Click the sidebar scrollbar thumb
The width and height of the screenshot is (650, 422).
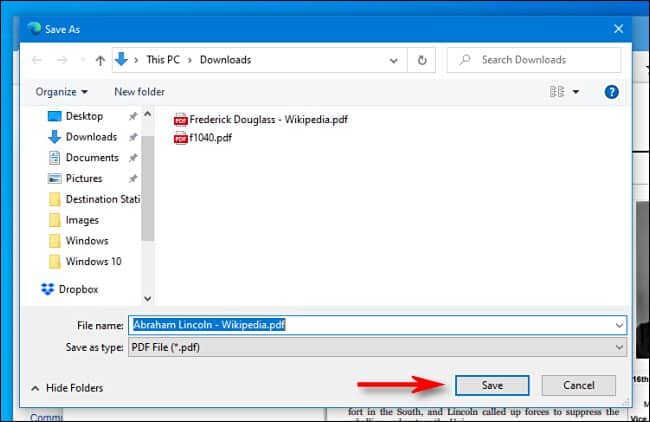click(x=148, y=188)
